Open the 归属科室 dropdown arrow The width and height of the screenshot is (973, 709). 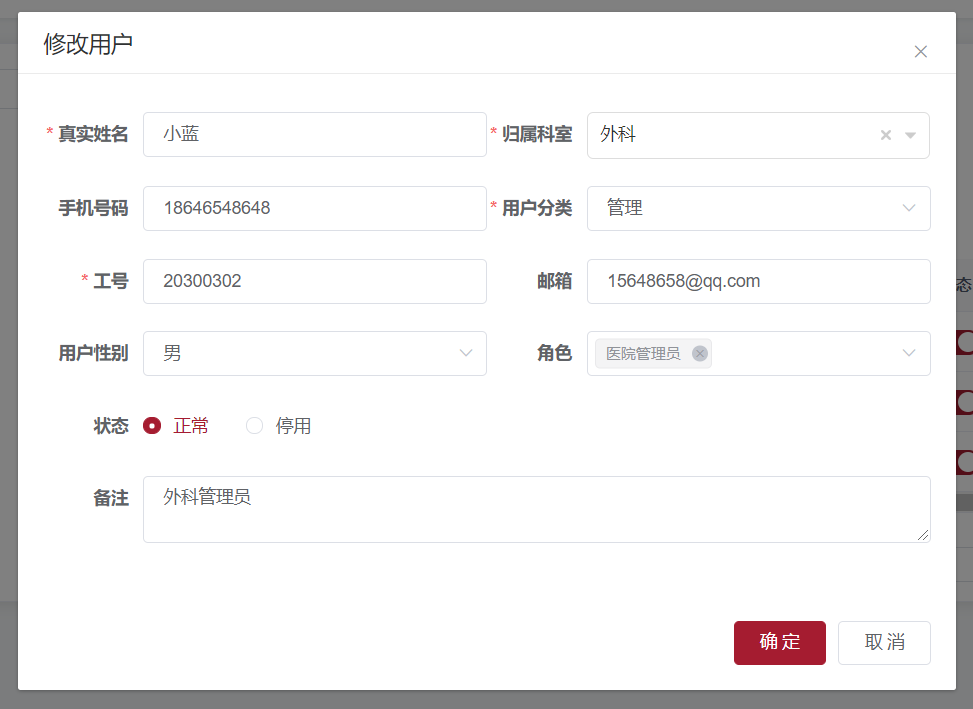pos(910,135)
